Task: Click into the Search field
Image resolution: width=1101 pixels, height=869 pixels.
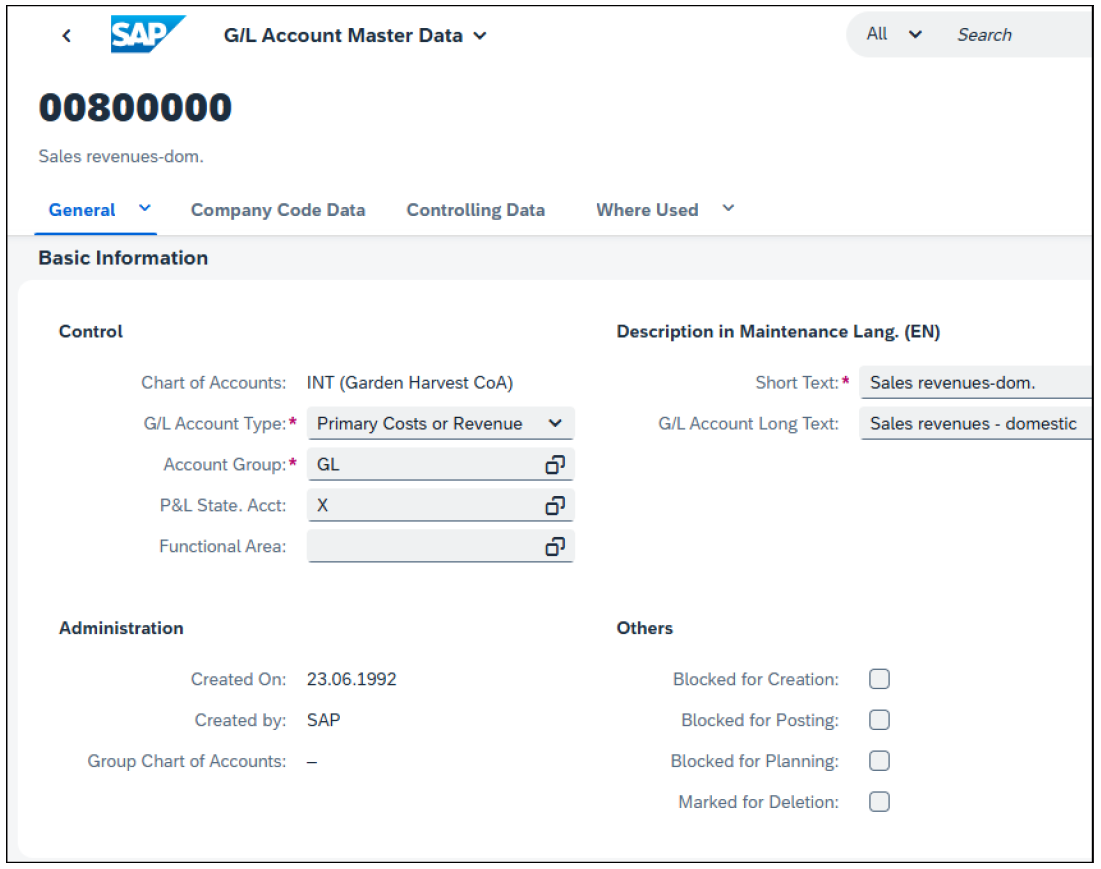Action: (x=1015, y=35)
